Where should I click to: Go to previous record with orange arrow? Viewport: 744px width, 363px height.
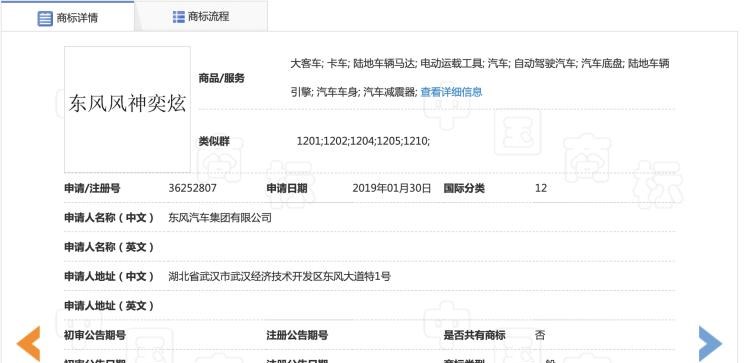[x=28, y=343]
